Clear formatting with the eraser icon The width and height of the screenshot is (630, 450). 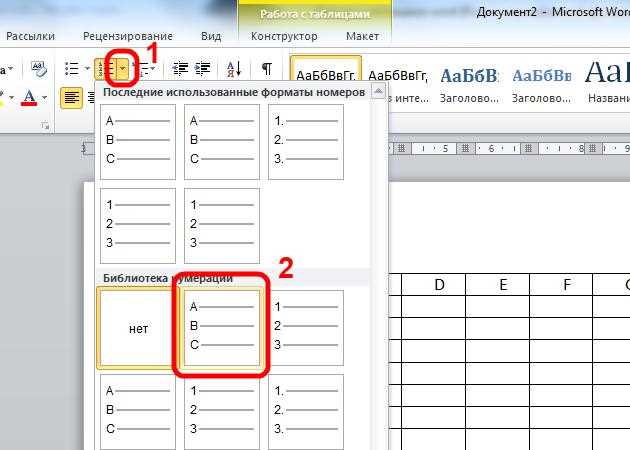[x=39, y=69]
